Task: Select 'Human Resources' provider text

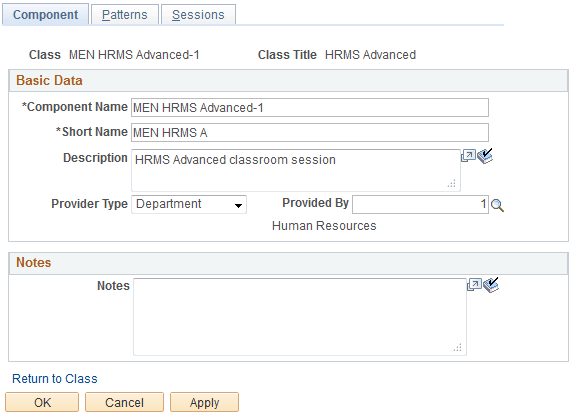Action: click(324, 226)
